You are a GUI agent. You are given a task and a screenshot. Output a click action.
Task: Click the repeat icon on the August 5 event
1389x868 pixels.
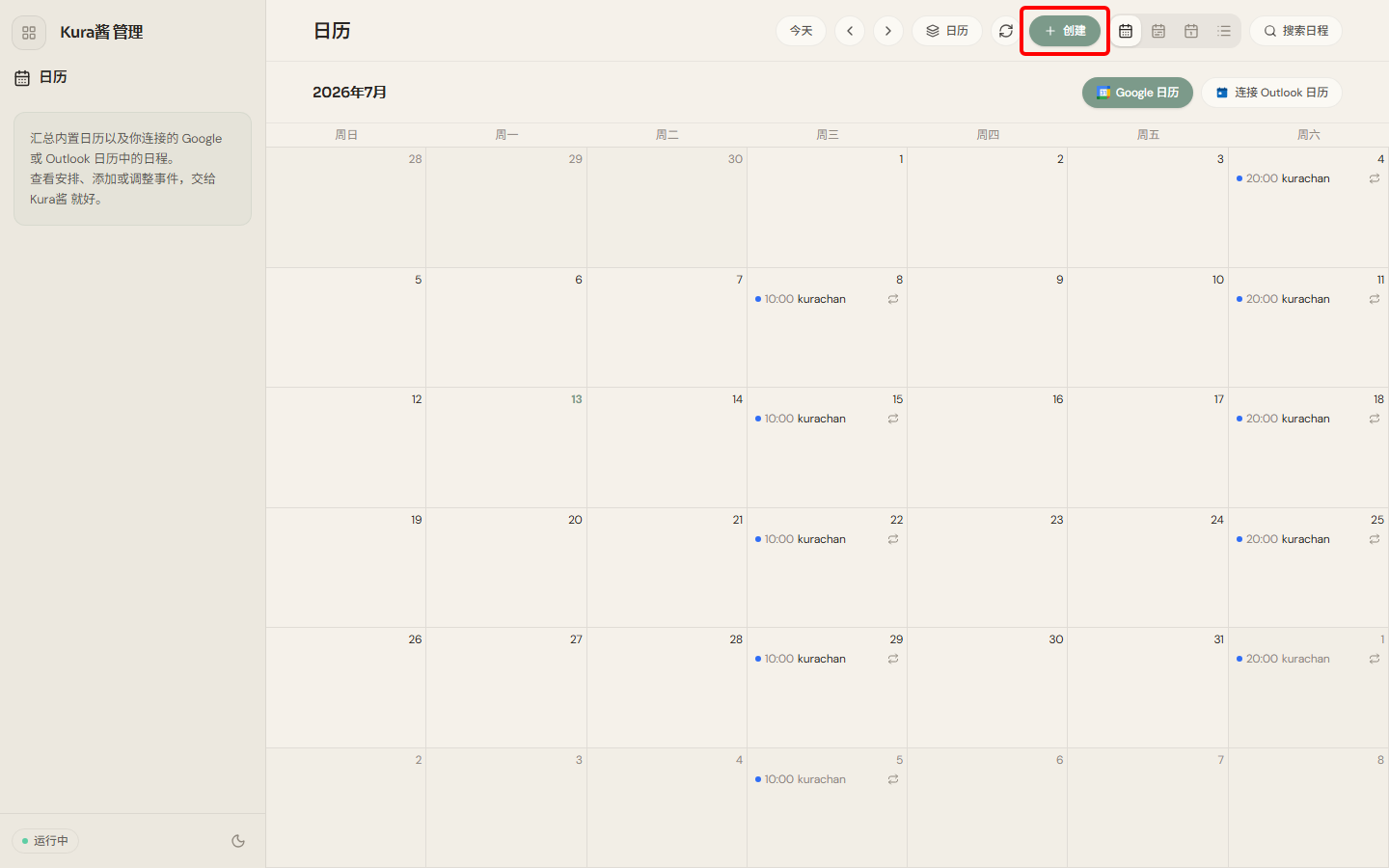pos(893,779)
